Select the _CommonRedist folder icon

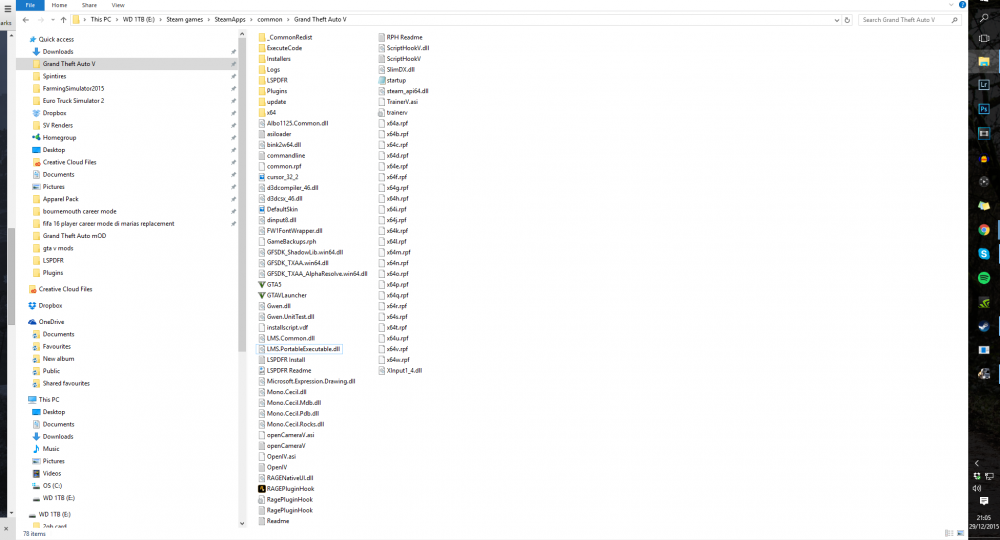point(261,37)
